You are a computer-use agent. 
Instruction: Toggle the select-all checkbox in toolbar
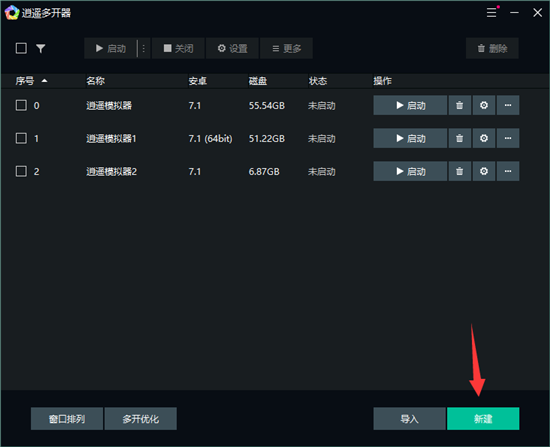point(21,48)
